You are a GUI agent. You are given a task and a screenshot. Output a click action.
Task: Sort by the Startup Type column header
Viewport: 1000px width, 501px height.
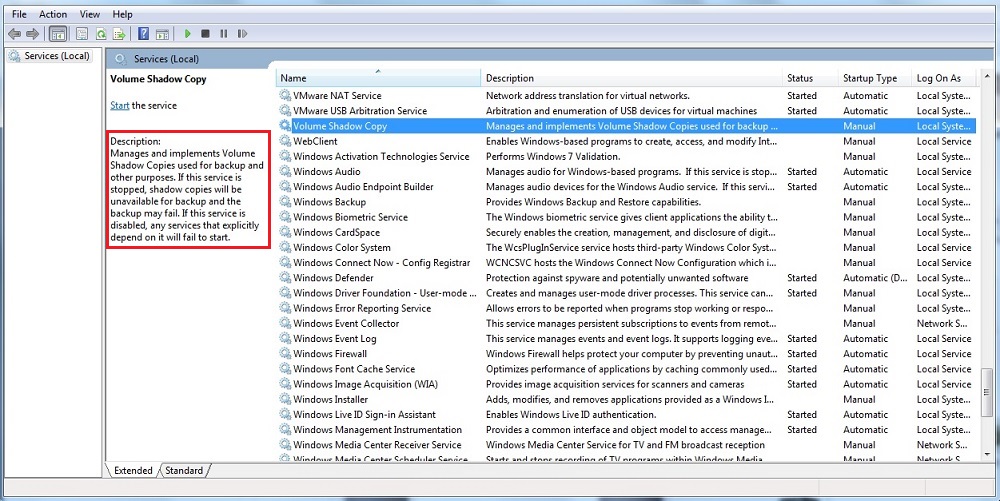pos(874,78)
